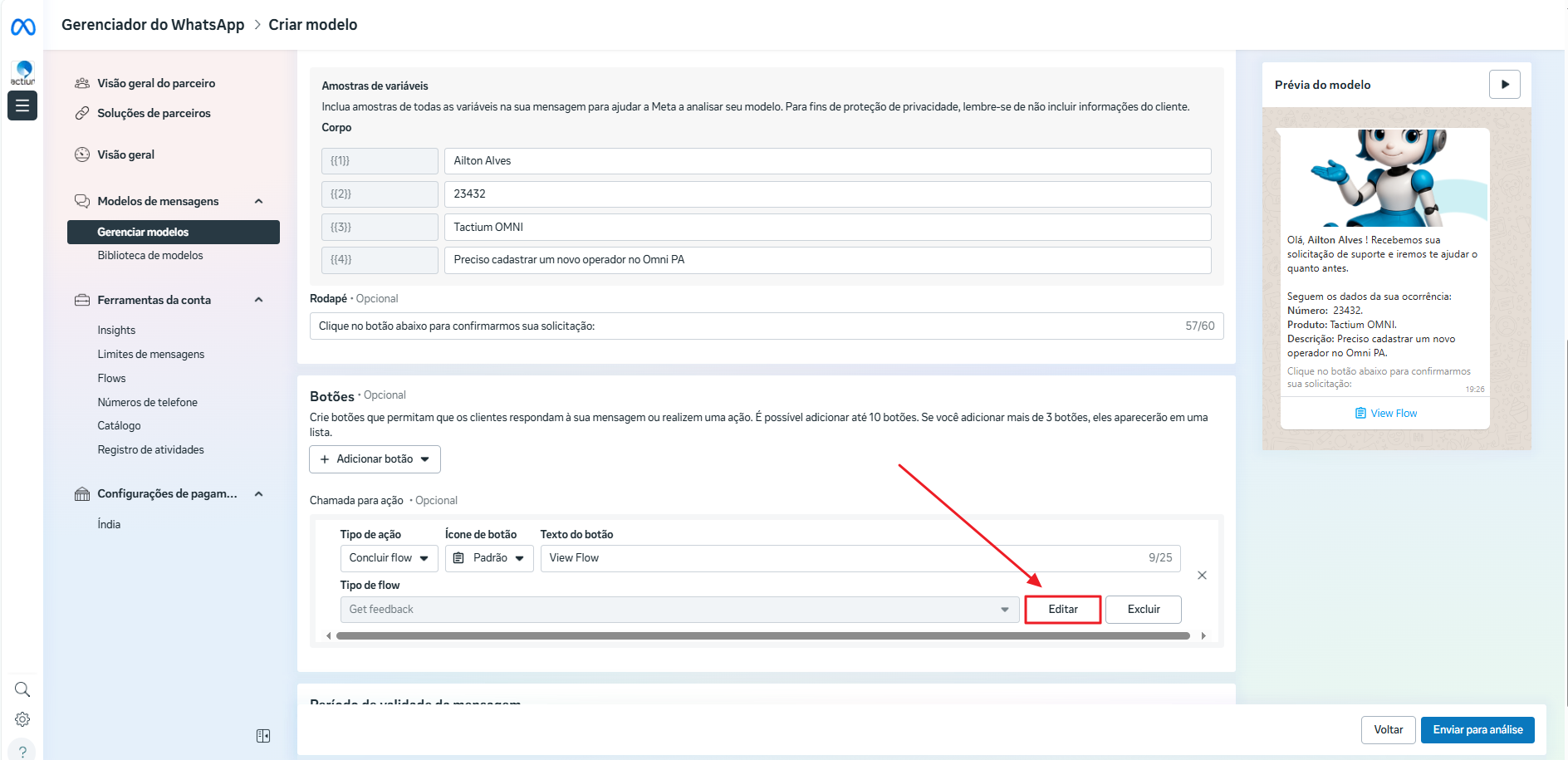
Task: Go to Flows in sidebar
Action: pyautogui.click(x=111, y=378)
